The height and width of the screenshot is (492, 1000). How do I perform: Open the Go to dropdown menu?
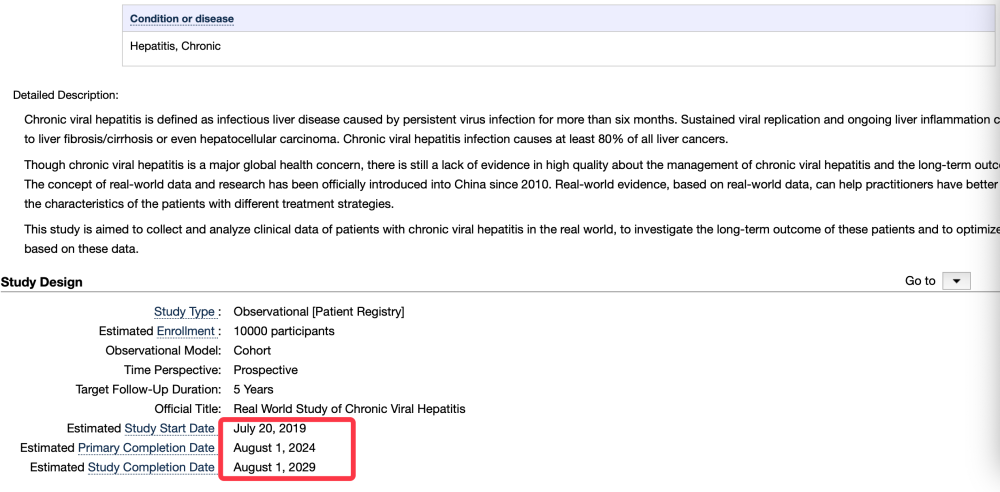pos(957,281)
